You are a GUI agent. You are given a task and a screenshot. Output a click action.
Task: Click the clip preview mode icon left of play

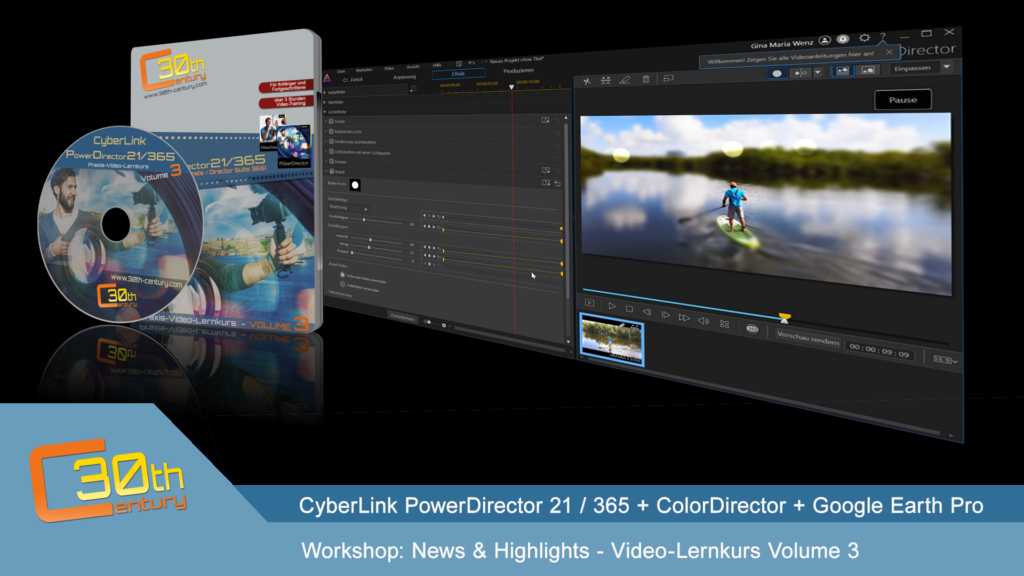[x=589, y=302]
